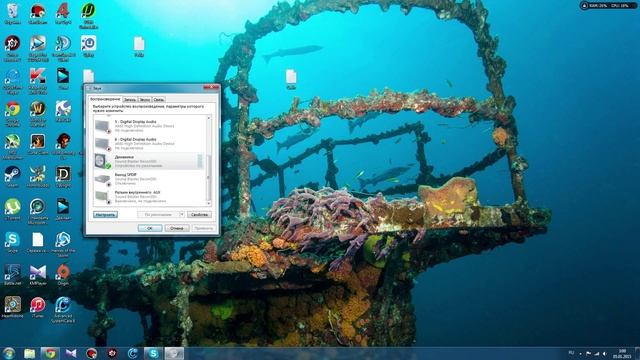Select the Динамики playback device
This screenshot has height=360, width=640.
pos(149,161)
